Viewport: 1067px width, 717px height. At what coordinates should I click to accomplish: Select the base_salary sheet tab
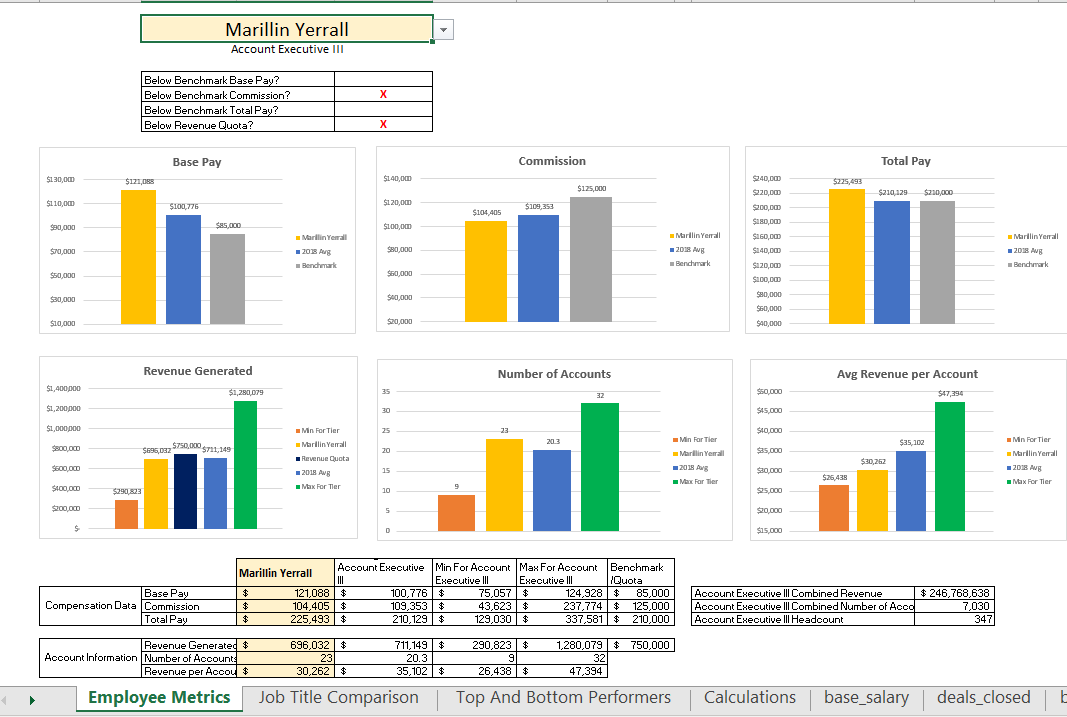[x=866, y=698]
